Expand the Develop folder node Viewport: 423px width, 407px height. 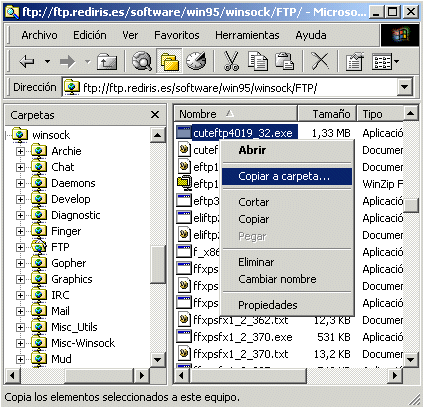coord(20,199)
